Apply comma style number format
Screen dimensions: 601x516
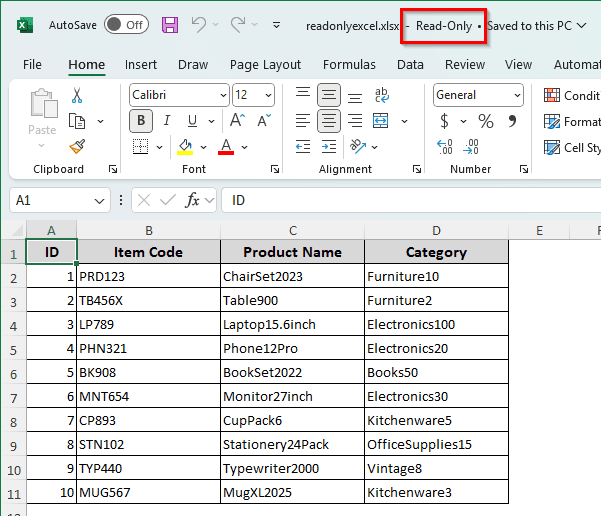point(513,121)
